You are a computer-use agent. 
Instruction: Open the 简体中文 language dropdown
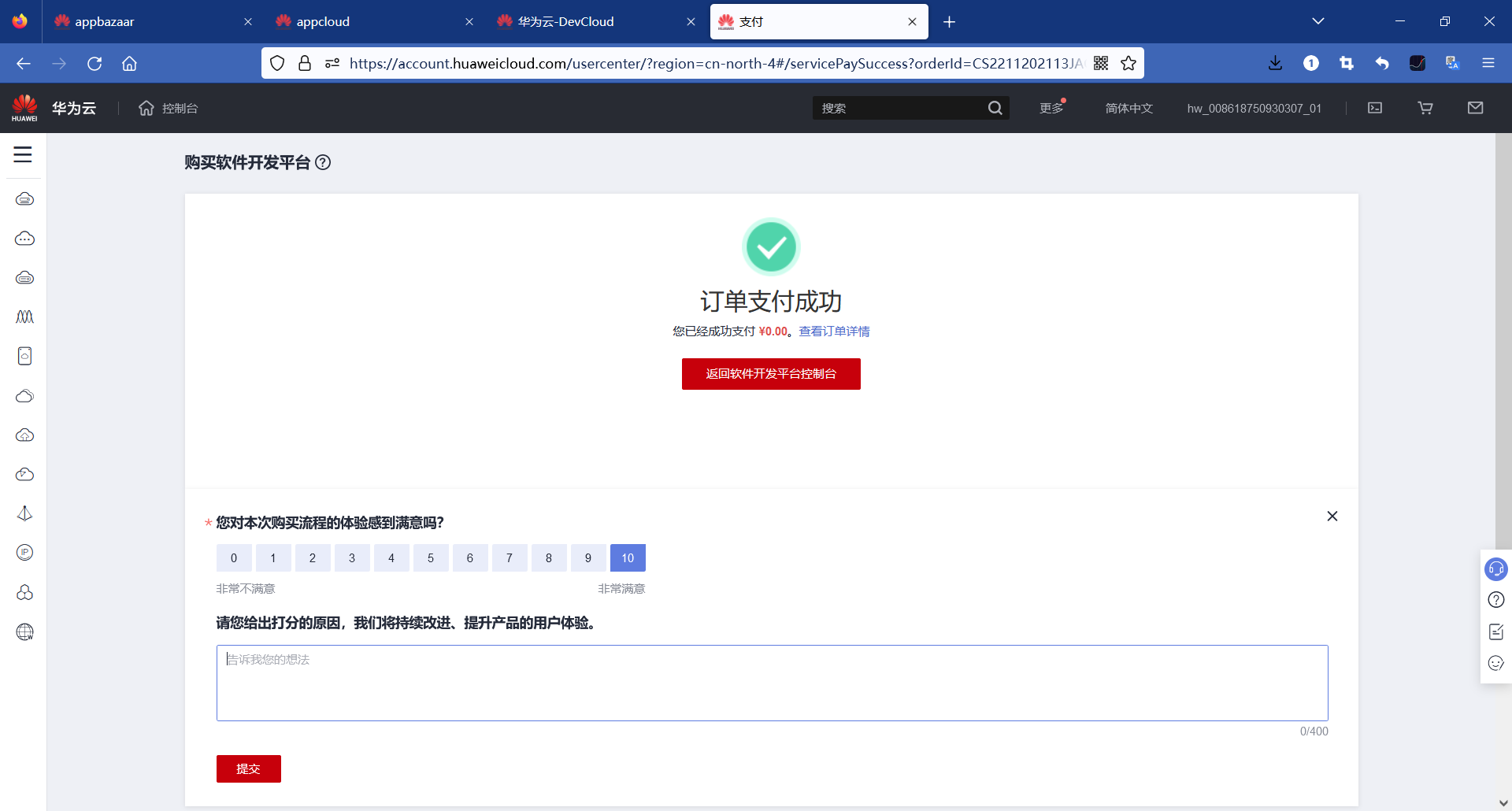pyautogui.click(x=1128, y=108)
